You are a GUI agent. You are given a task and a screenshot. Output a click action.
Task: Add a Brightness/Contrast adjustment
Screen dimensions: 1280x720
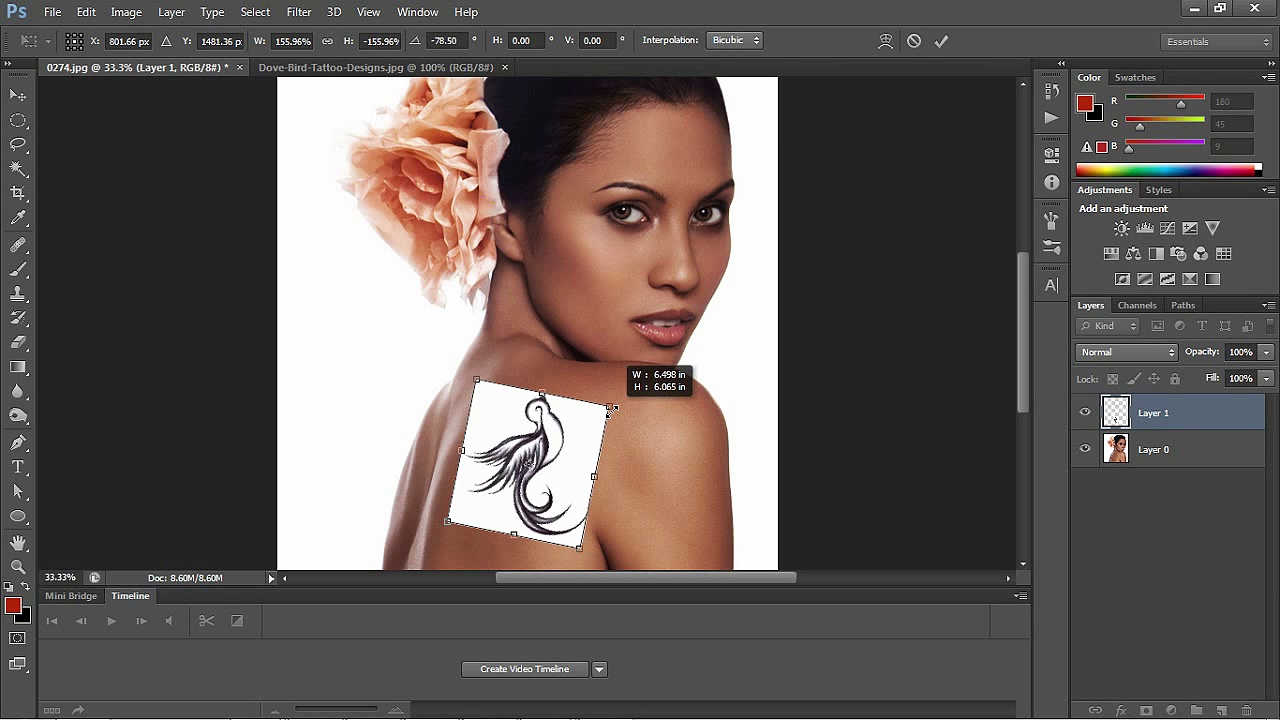[1122, 228]
